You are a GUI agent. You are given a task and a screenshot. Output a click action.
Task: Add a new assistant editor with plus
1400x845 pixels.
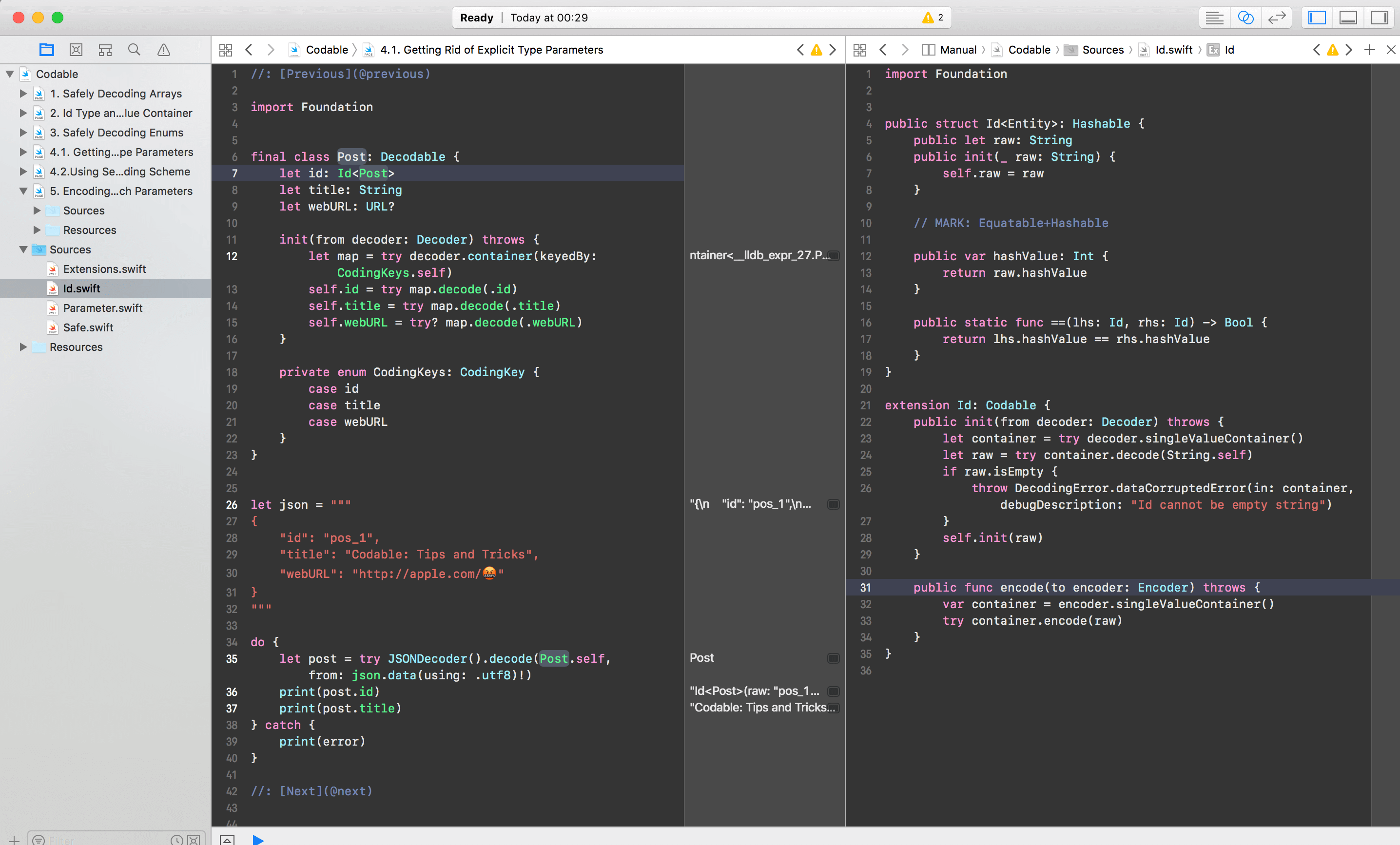(x=1369, y=50)
